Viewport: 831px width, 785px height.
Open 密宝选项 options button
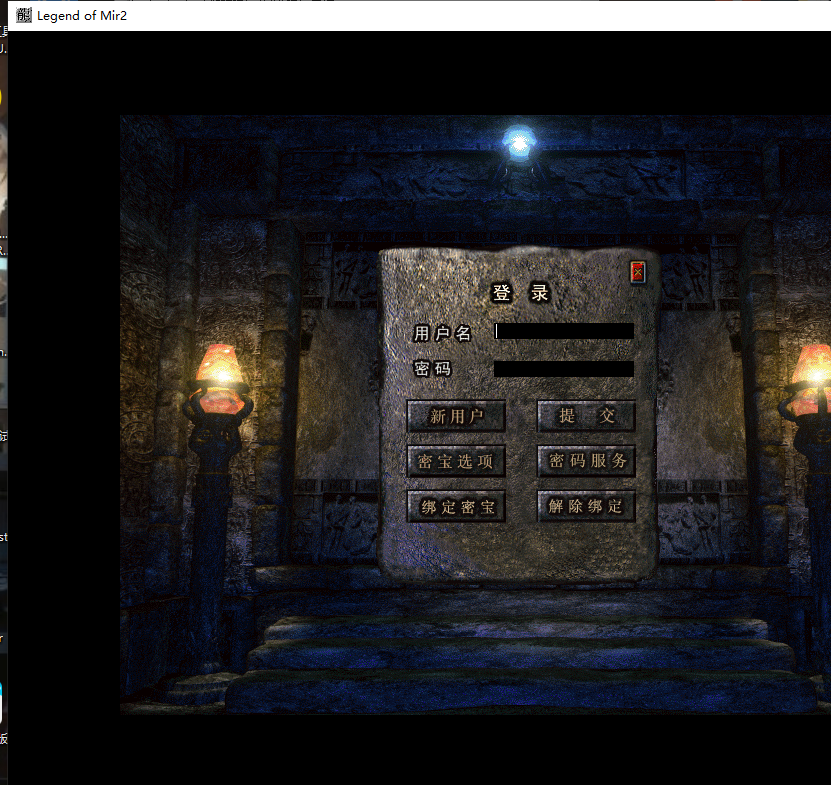(456, 461)
